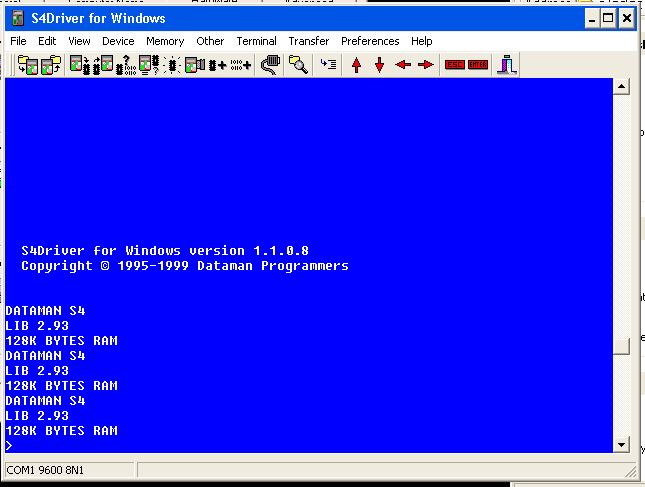Click the indent list toolbar icon

click(x=328, y=65)
